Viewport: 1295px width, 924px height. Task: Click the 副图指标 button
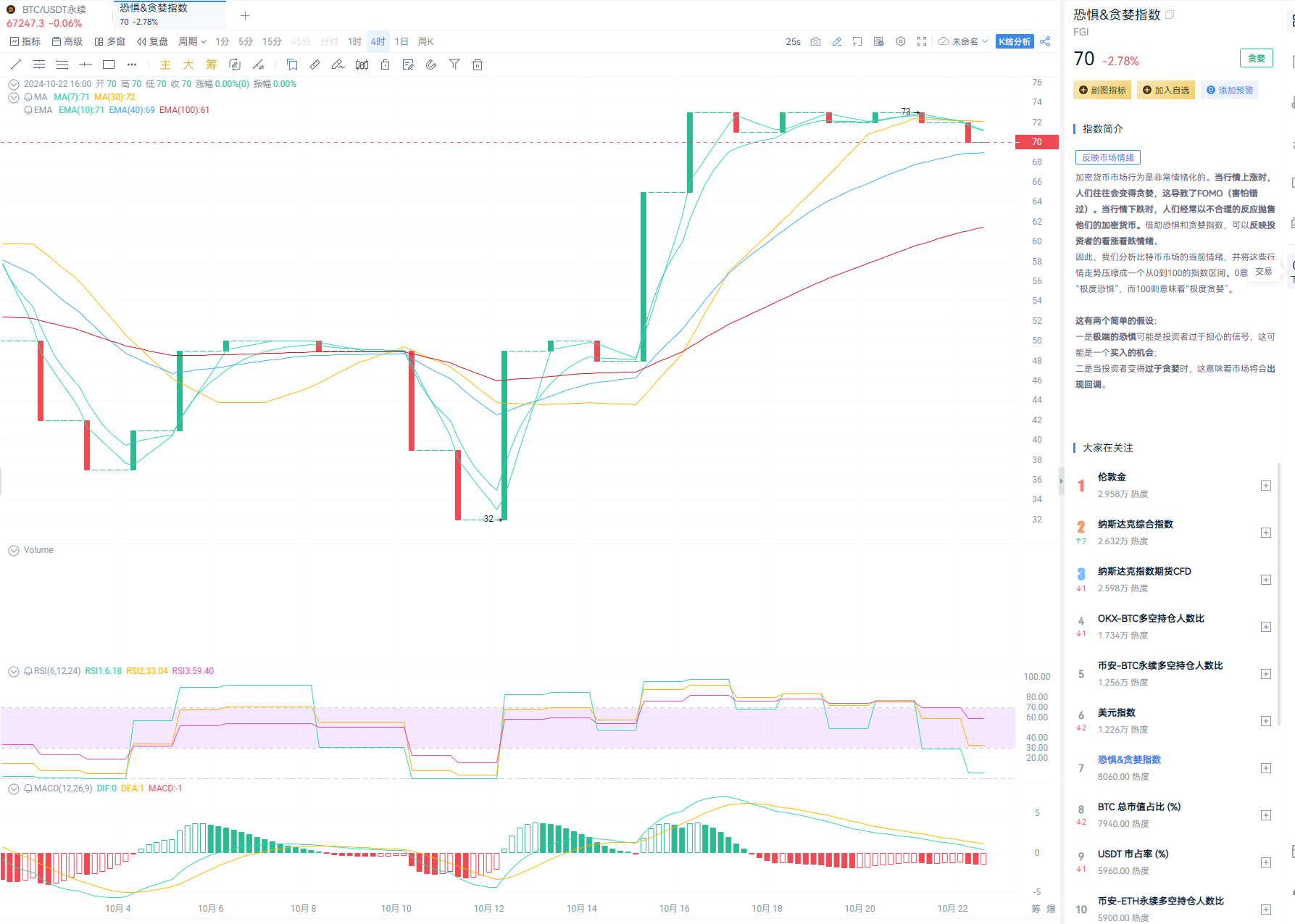click(1102, 90)
